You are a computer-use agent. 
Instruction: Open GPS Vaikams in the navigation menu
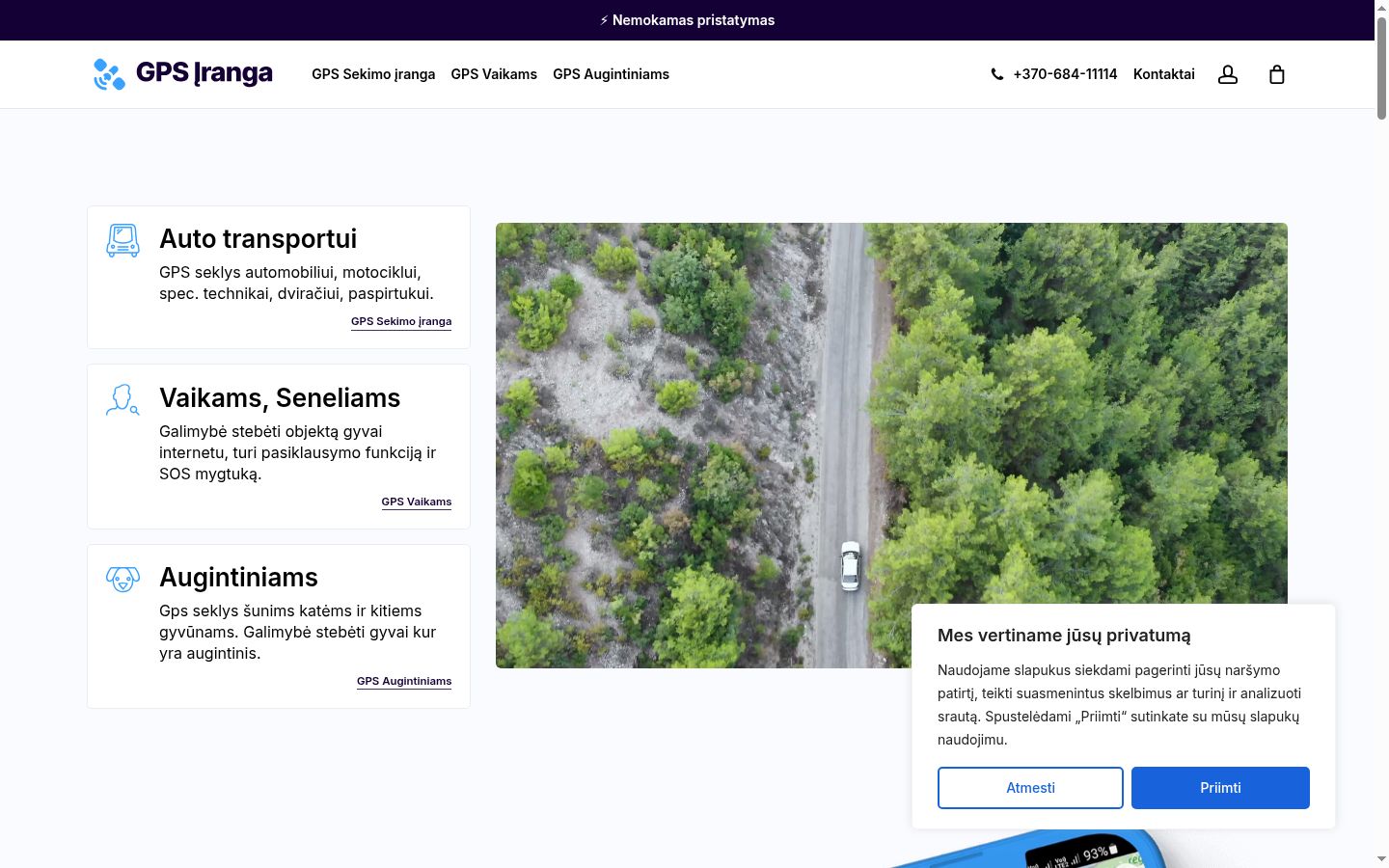494,74
